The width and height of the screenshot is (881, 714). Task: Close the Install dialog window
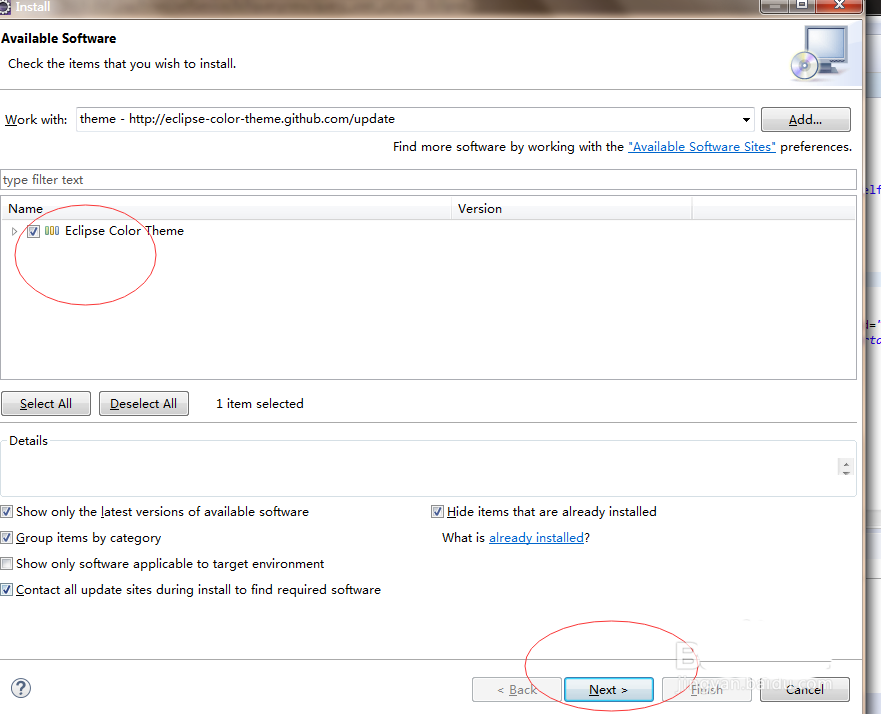pos(838,6)
